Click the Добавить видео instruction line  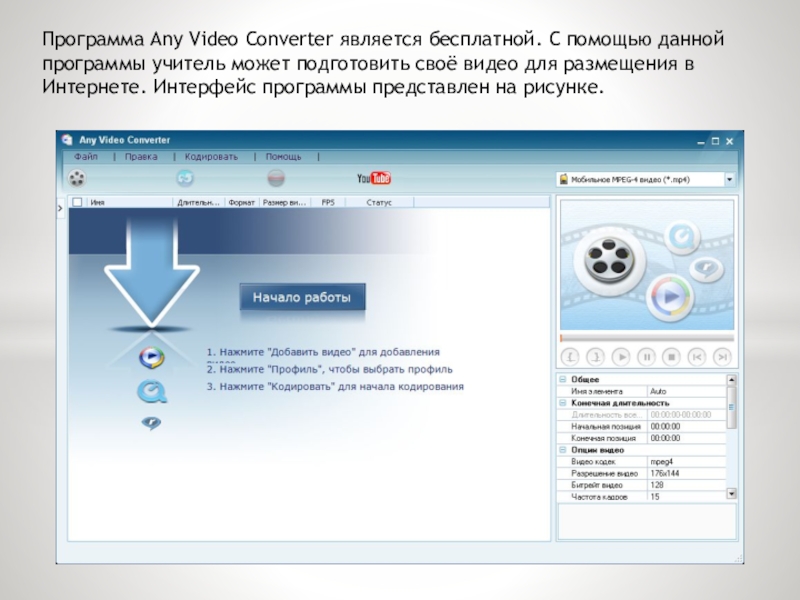coord(323,352)
